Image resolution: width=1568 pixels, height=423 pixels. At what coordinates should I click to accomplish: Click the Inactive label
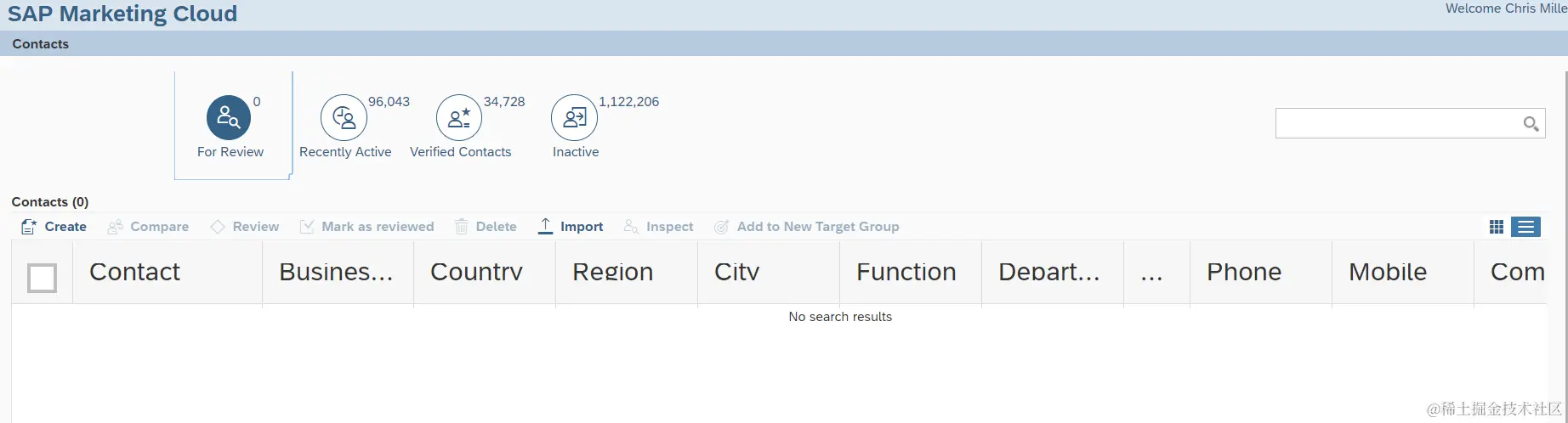[576, 152]
